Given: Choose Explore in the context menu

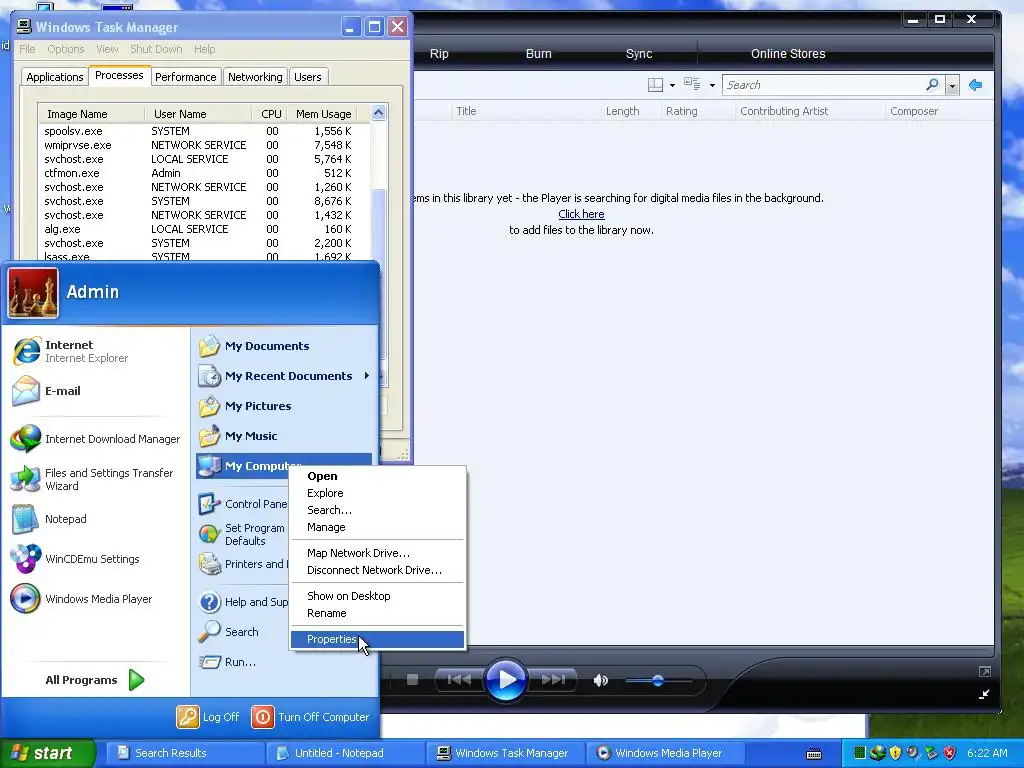Looking at the screenshot, I should (x=377, y=493).
